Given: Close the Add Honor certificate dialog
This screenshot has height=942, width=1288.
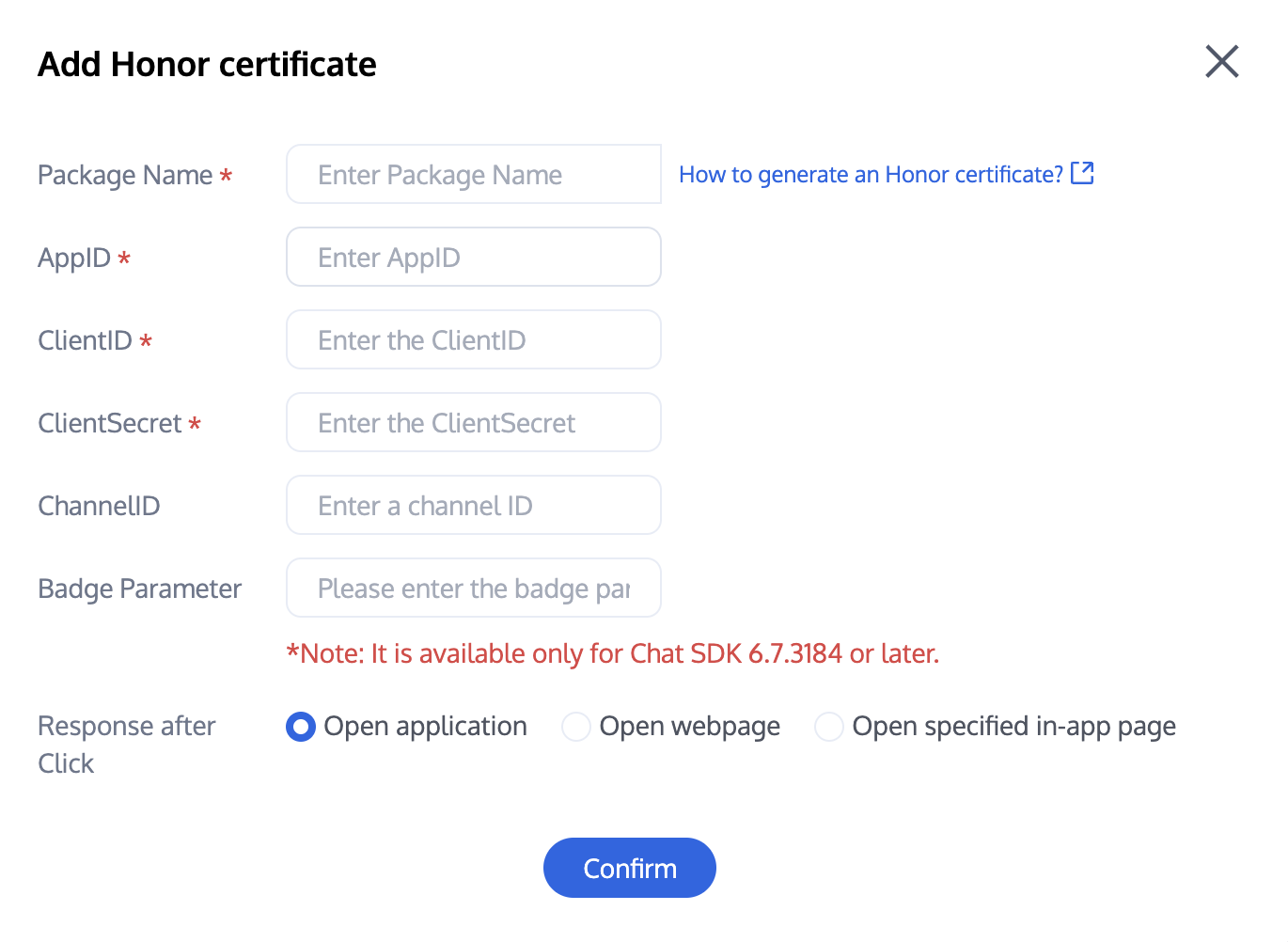Looking at the screenshot, I should point(1221,62).
